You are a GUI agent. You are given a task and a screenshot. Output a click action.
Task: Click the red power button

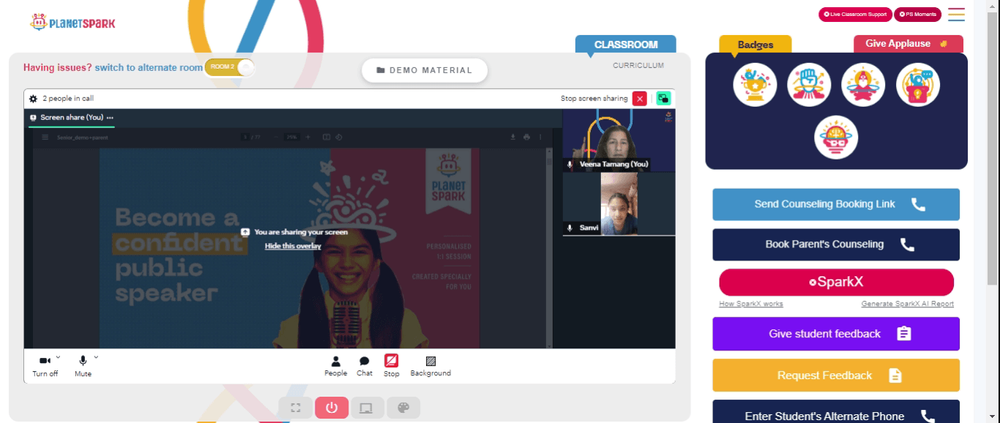[332, 408]
